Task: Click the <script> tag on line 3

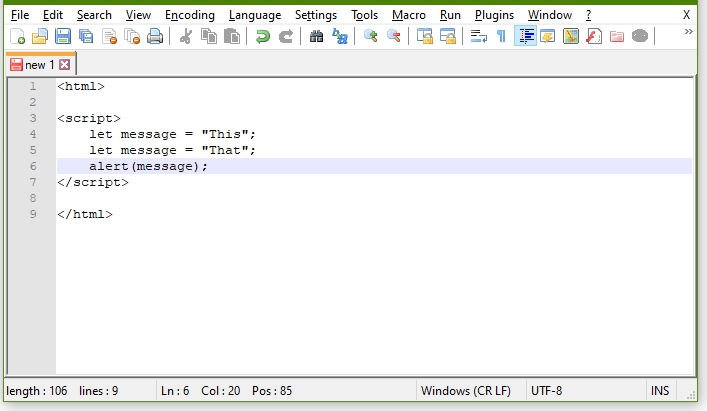Action: point(89,118)
